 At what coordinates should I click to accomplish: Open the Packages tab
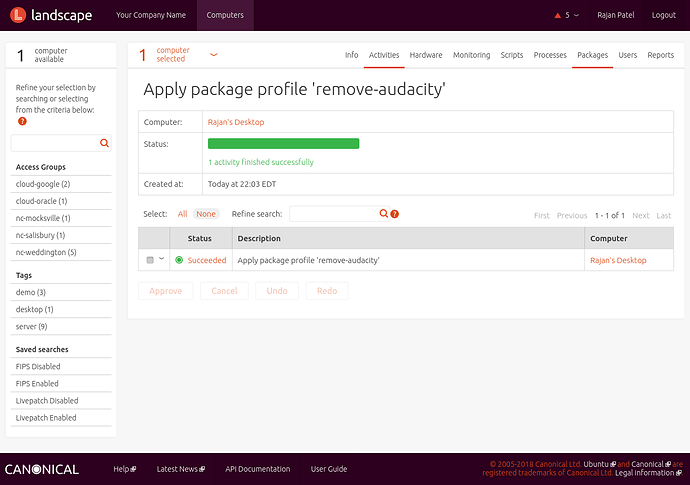pos(592,55)
